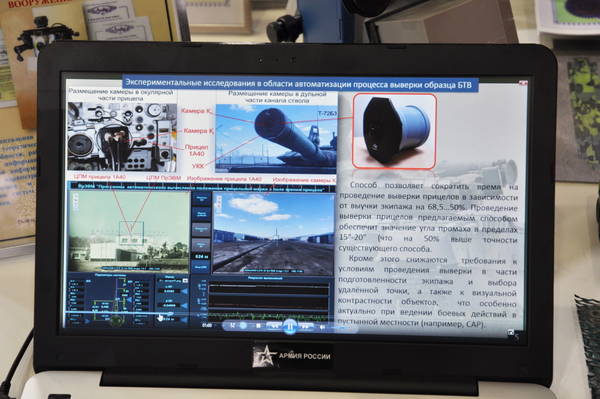
Task: Click the top button in the center blue column
Action: (201, 199)
